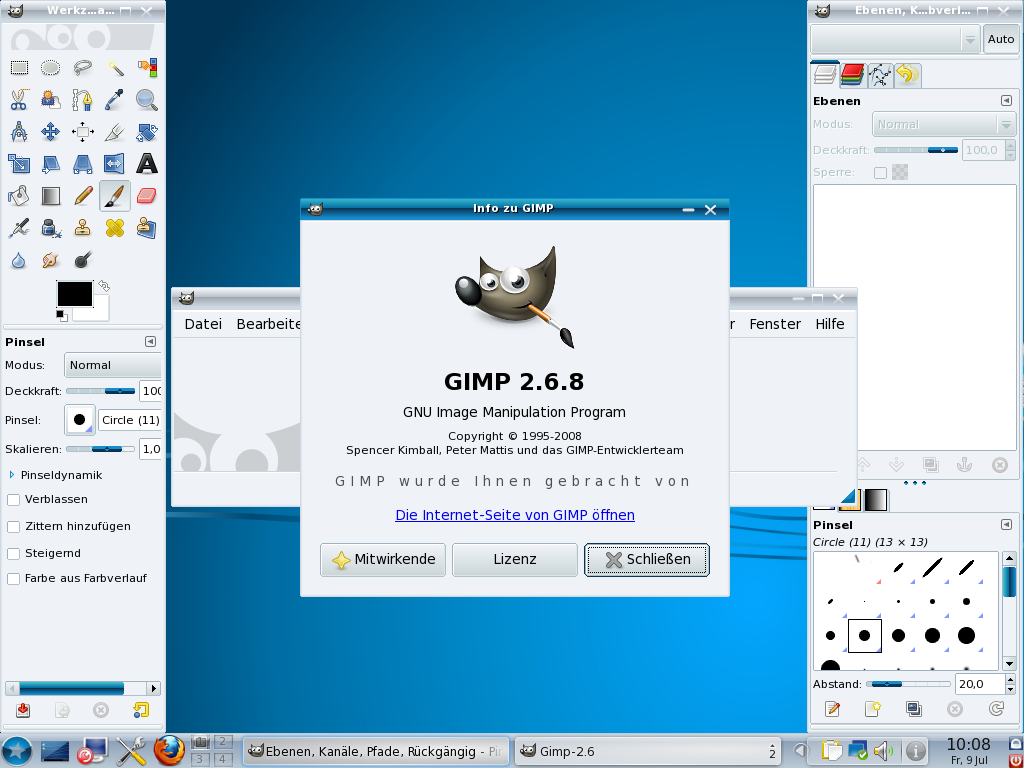Viewport: 1024px width, 768px height.
Task: Select the Rectangle Select tool
Action: (20, 68)
